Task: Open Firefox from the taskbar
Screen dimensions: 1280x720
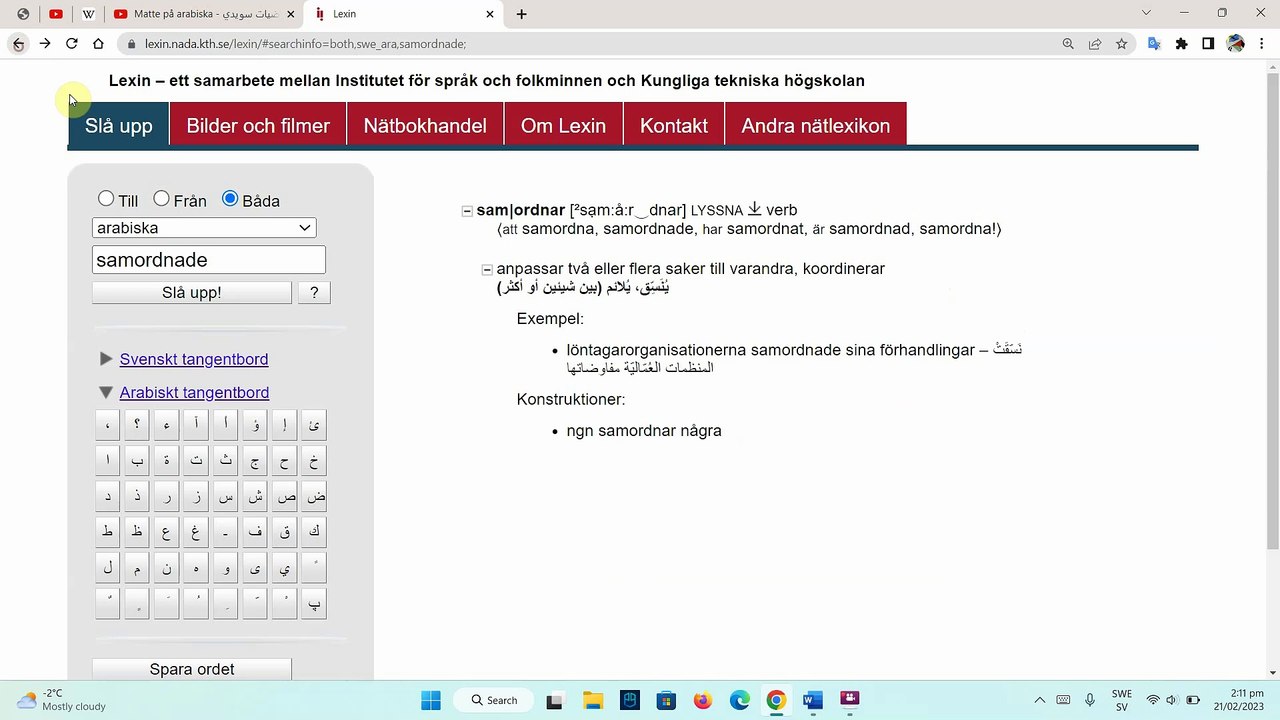Action: pyautogui.click(x=703, y=700)
